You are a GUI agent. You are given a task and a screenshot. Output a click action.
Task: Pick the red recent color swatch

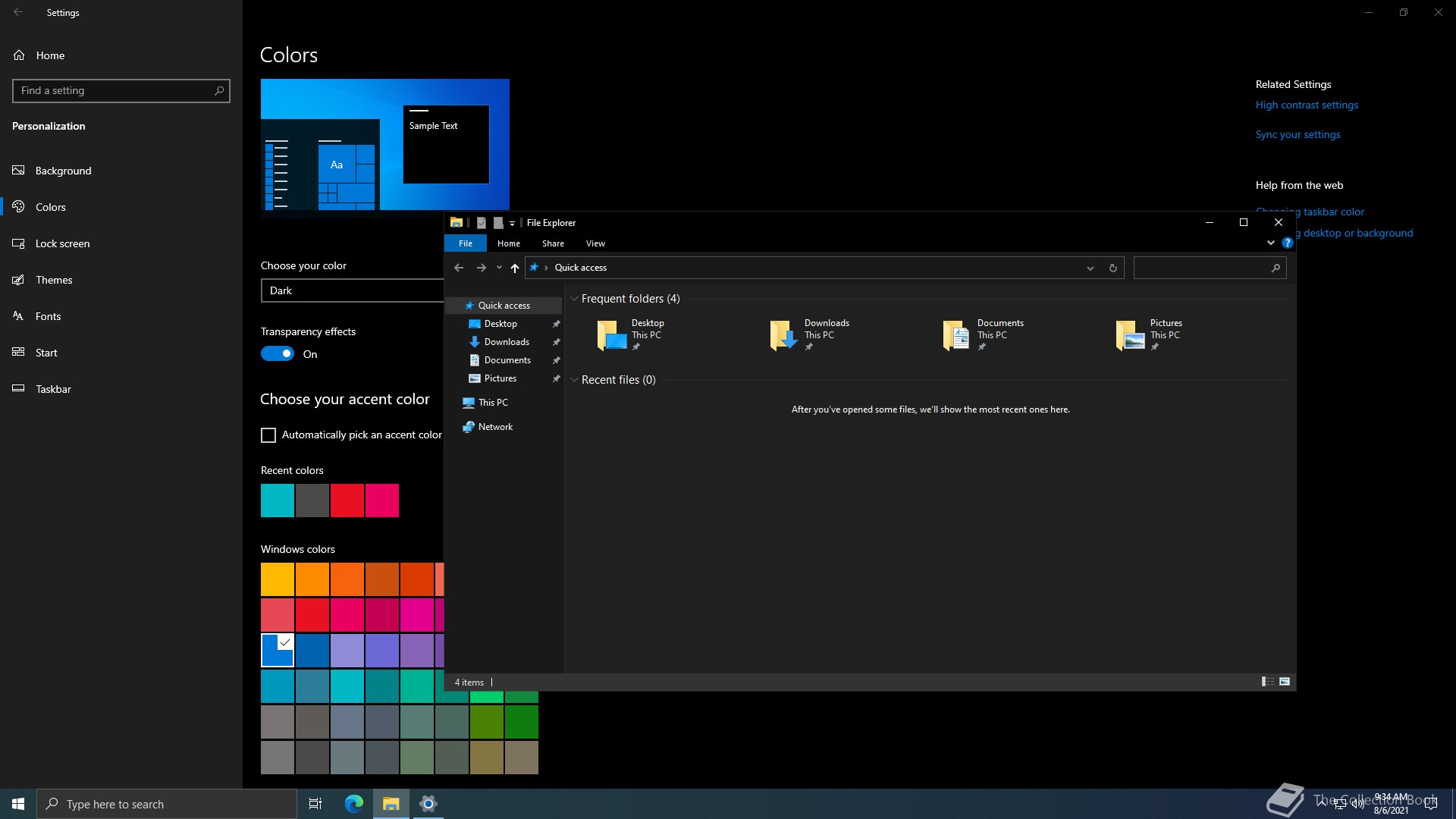point(347,500)
